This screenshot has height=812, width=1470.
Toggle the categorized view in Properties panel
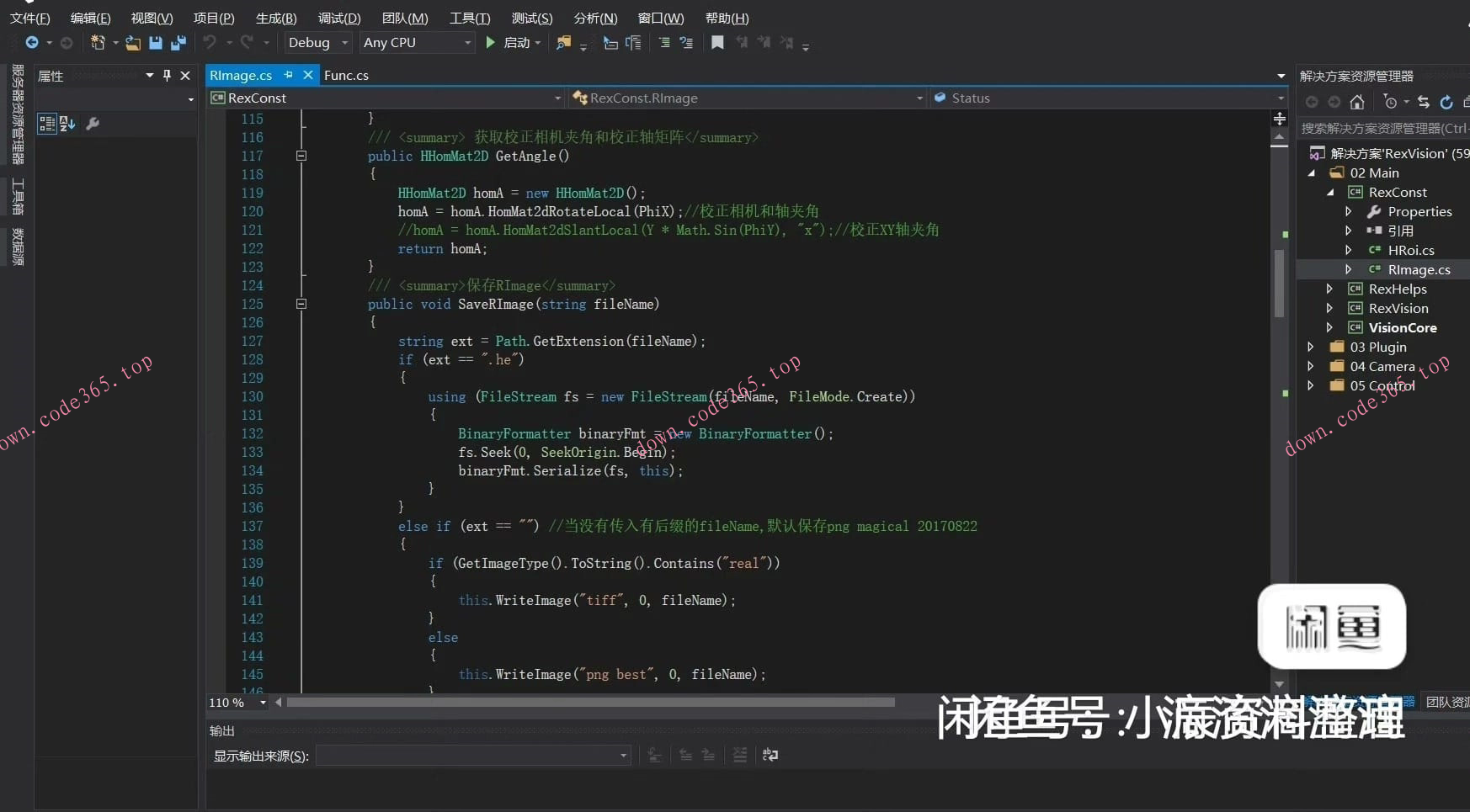pyautogui.click(x=47, y=124)
